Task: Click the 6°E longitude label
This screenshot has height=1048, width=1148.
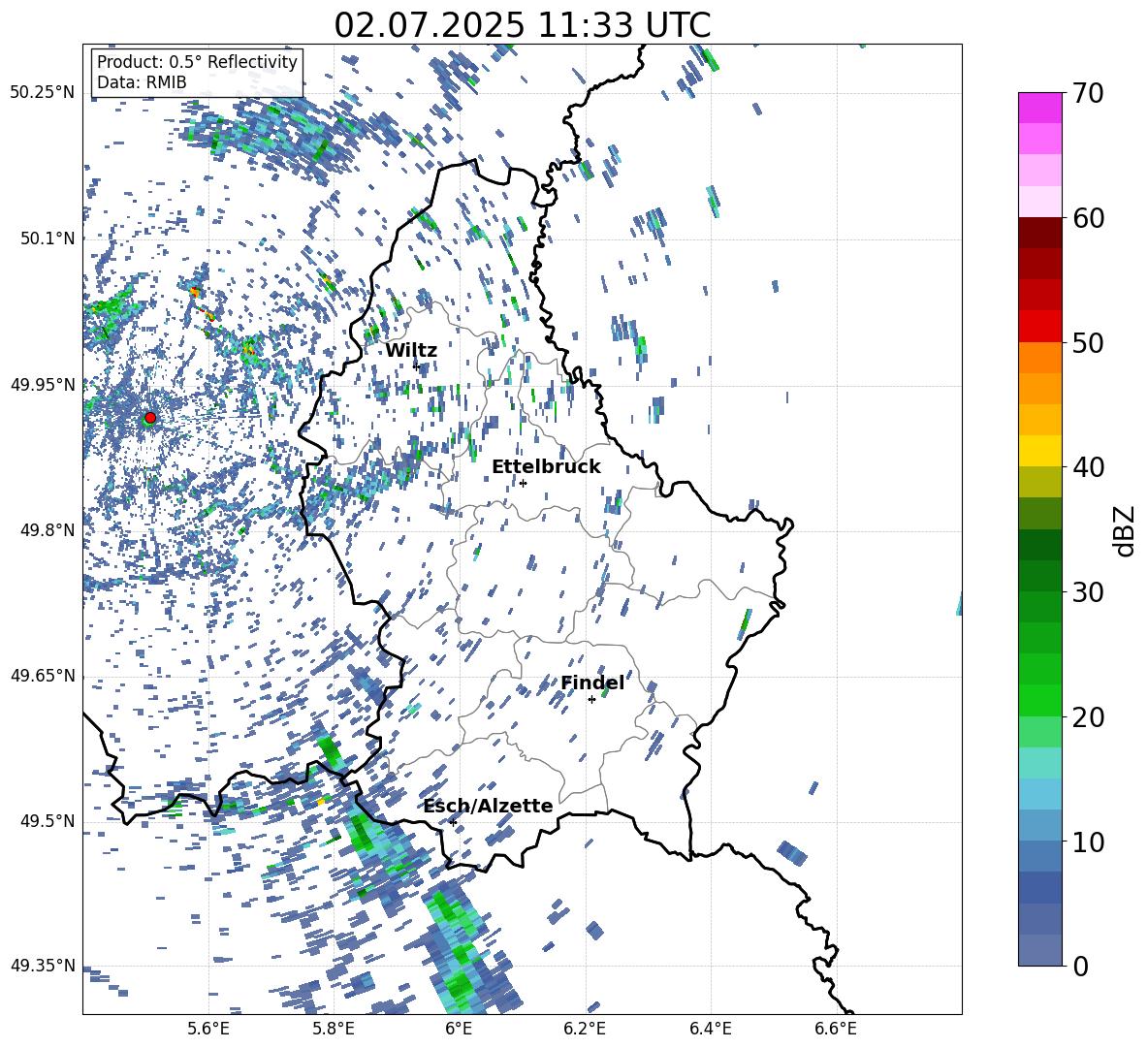Action: point(459,1029)
